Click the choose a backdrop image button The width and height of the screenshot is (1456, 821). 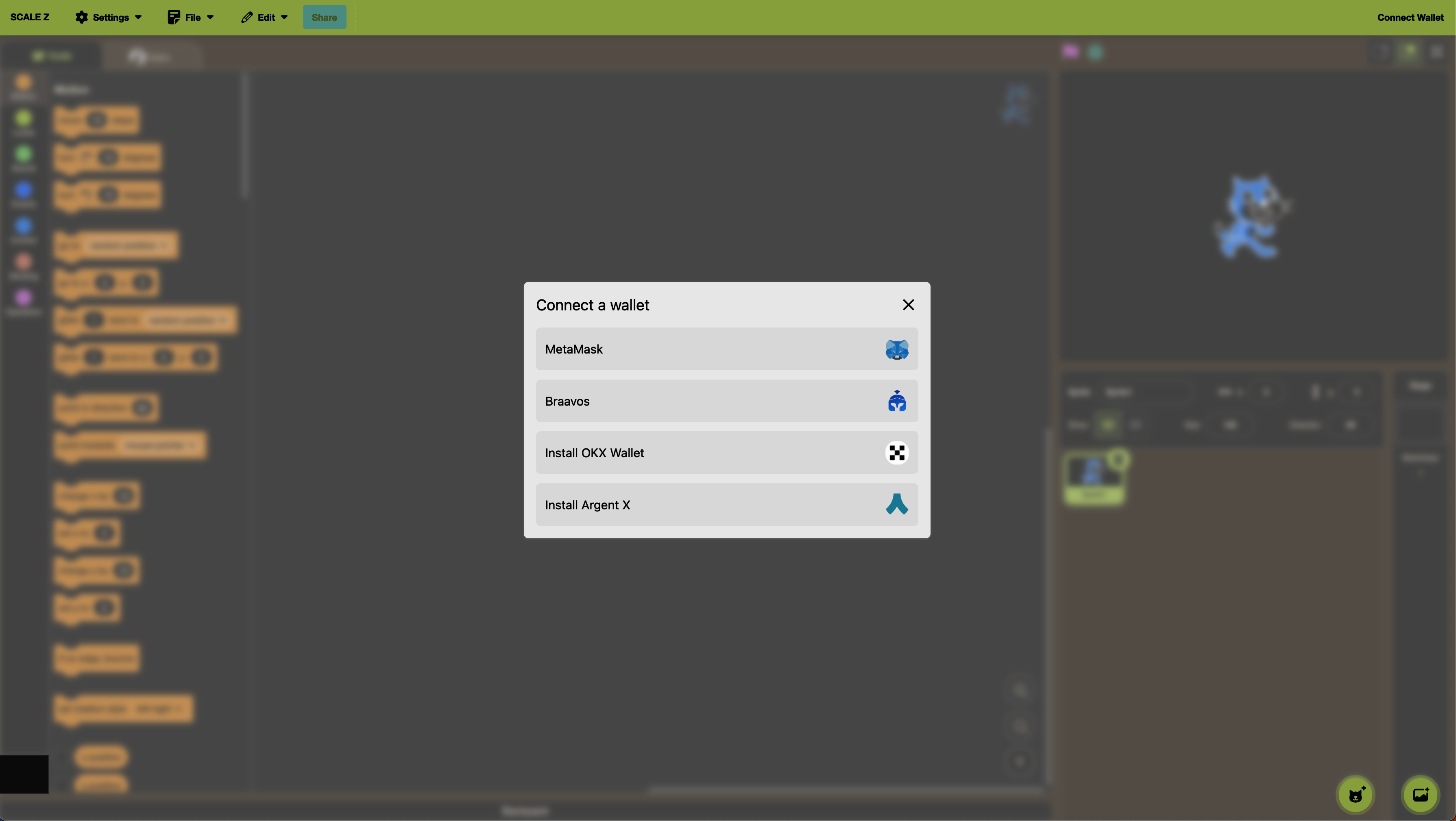tap(1420, 795)
